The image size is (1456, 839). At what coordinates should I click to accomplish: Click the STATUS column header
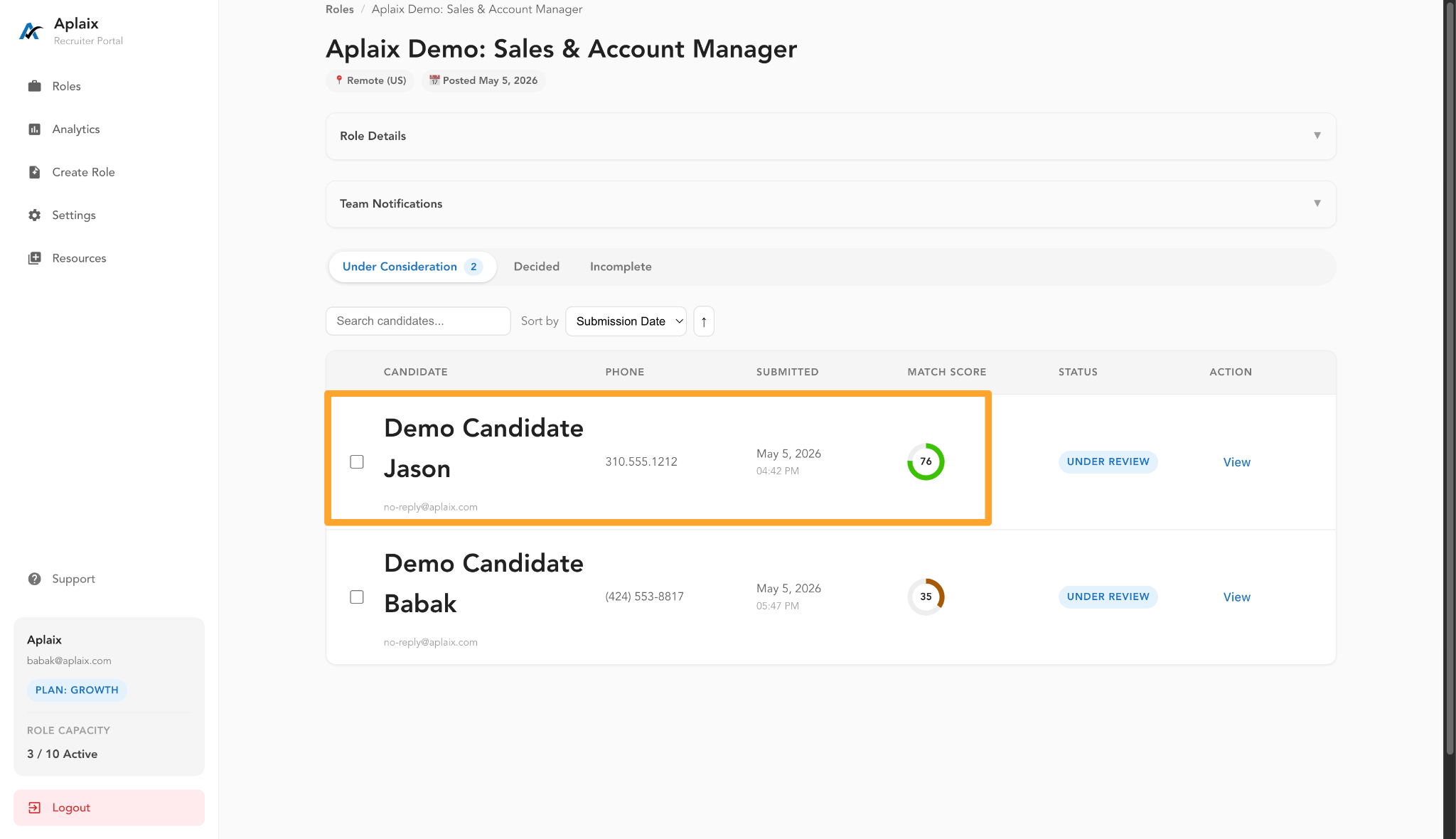(1078, 372)
